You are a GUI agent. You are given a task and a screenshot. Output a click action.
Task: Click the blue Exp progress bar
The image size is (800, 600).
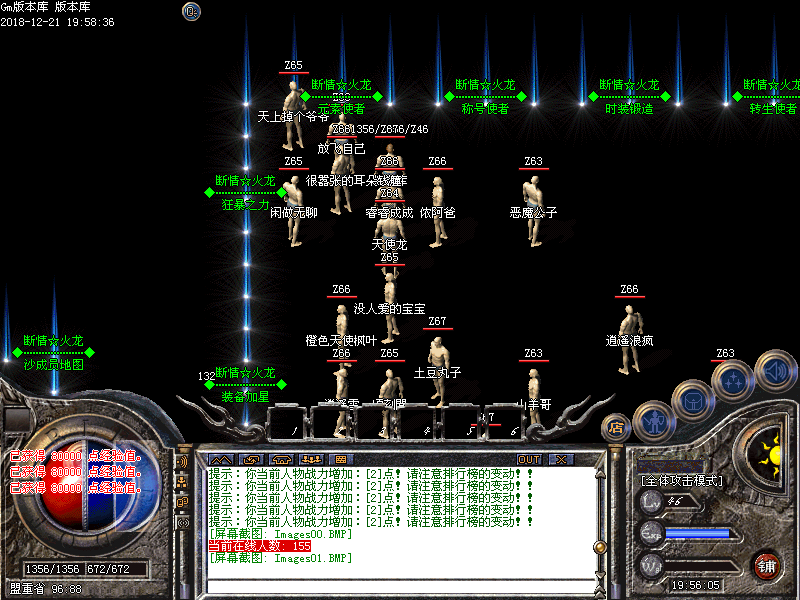coord(698,534)
